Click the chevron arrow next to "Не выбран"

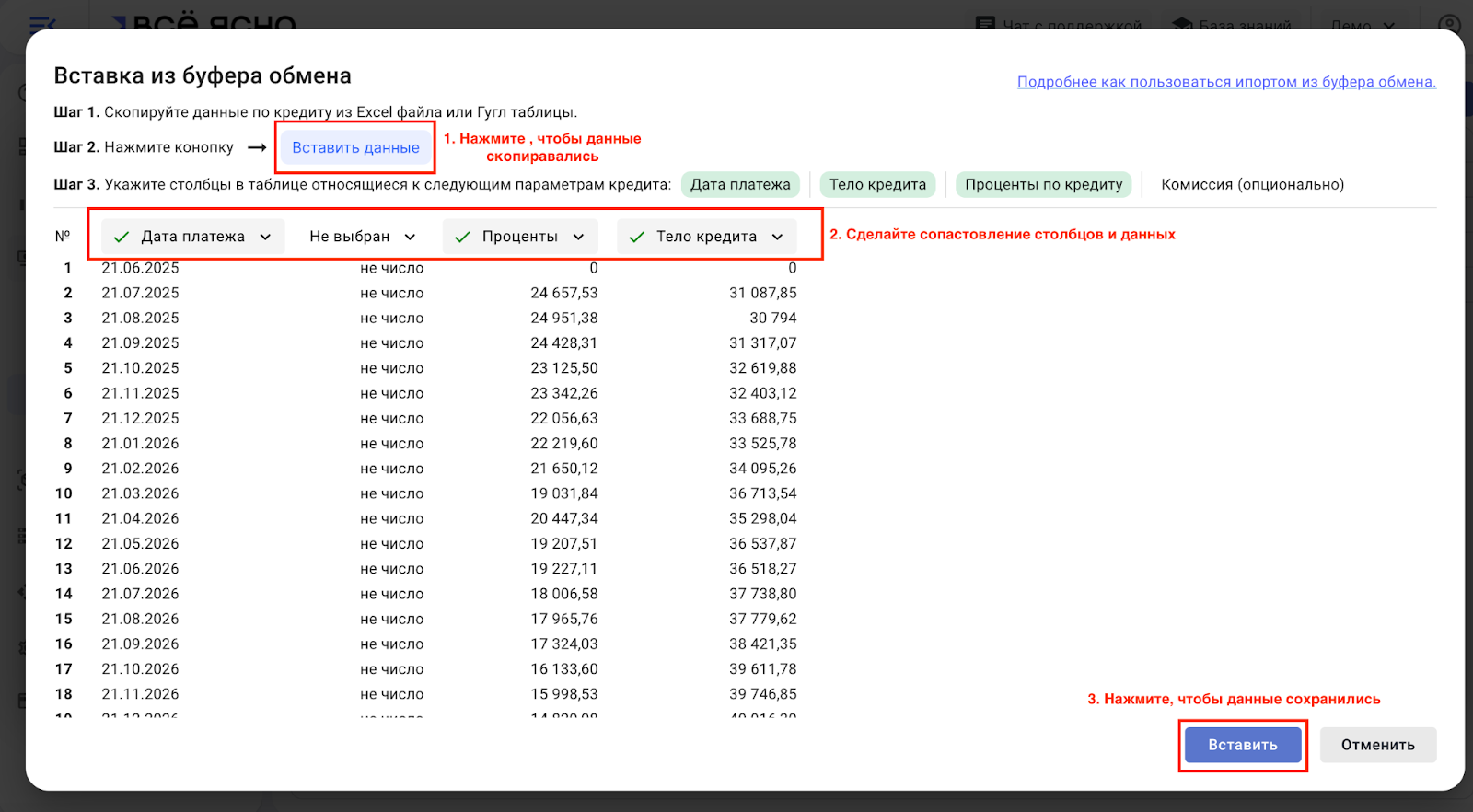pos(410,237)
